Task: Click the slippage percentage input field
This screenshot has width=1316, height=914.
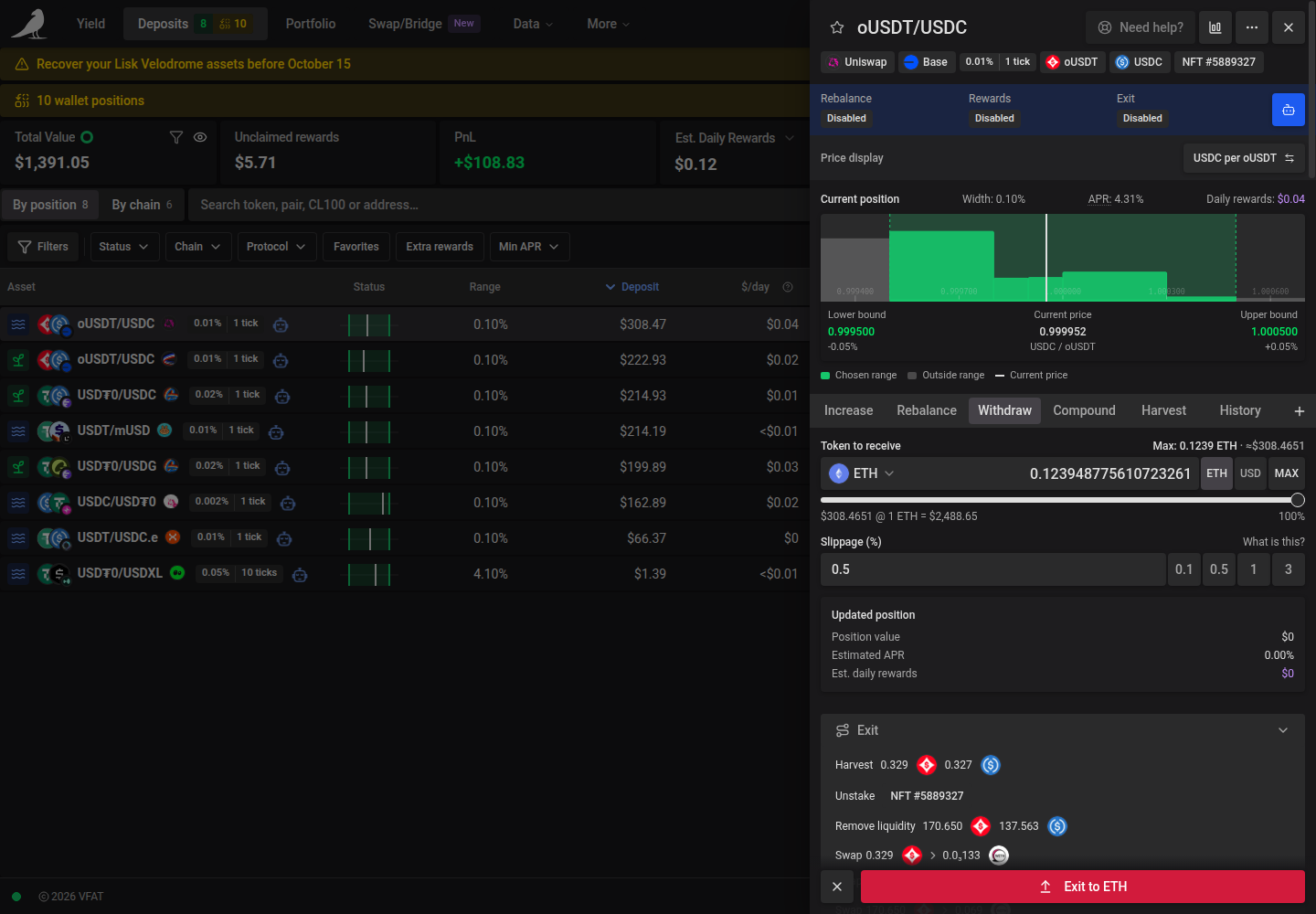Action: (993, 569)
